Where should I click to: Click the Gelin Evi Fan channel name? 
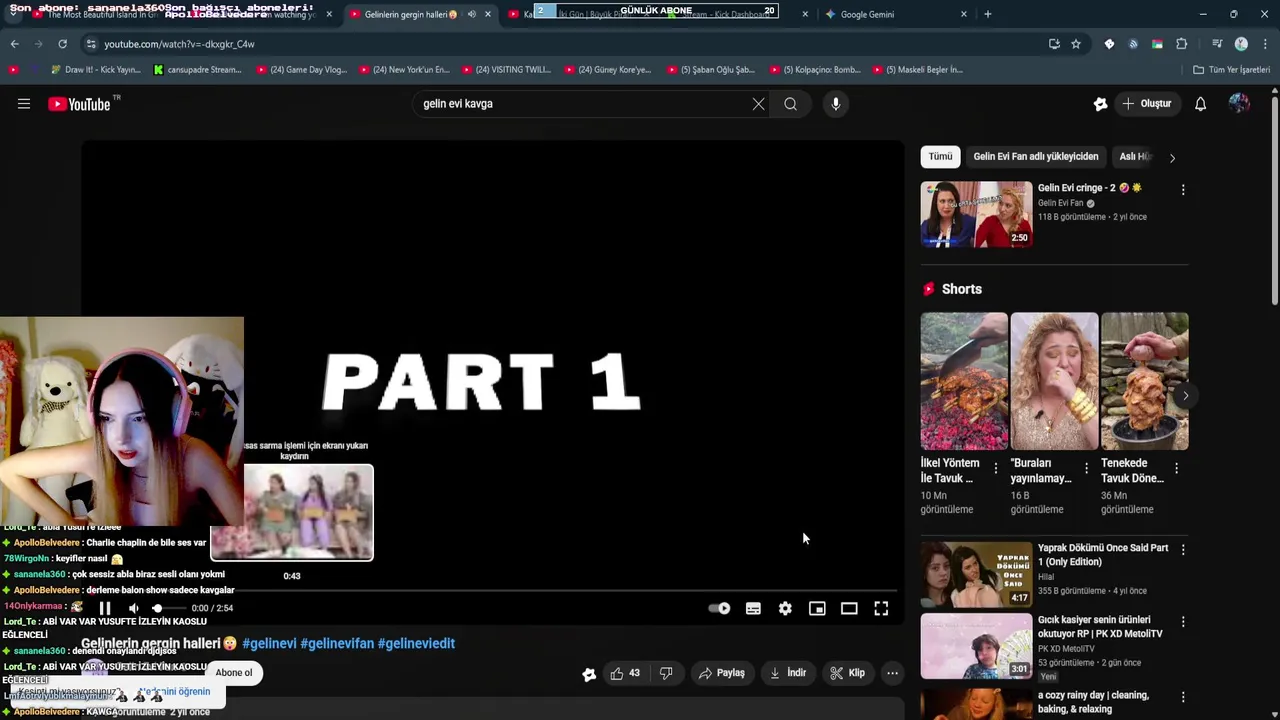pos(1060,203)
